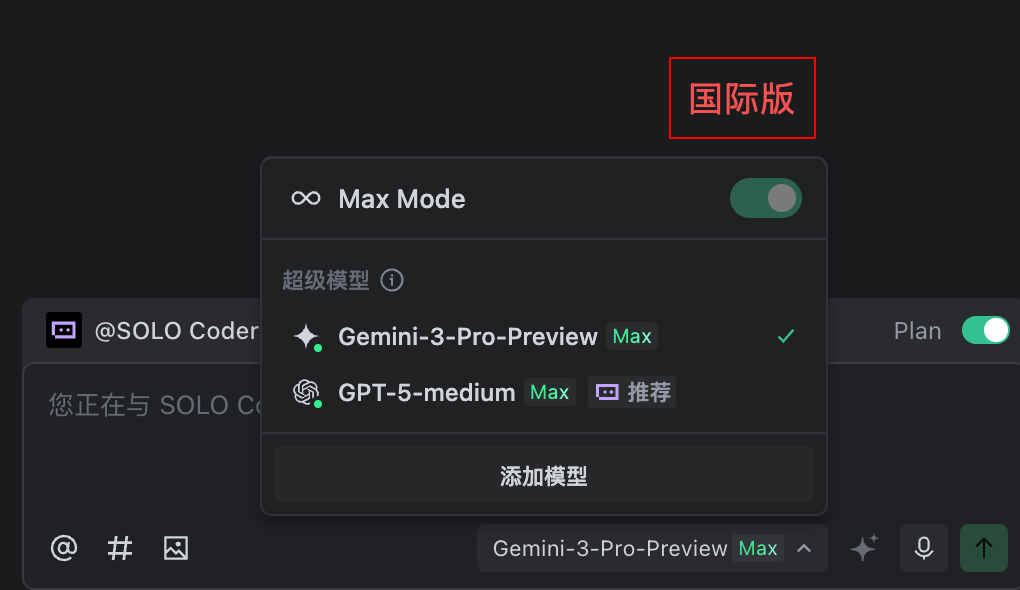Toggle the Max Mode switch
Screen dimensions: 1020x590
point(766,198)
